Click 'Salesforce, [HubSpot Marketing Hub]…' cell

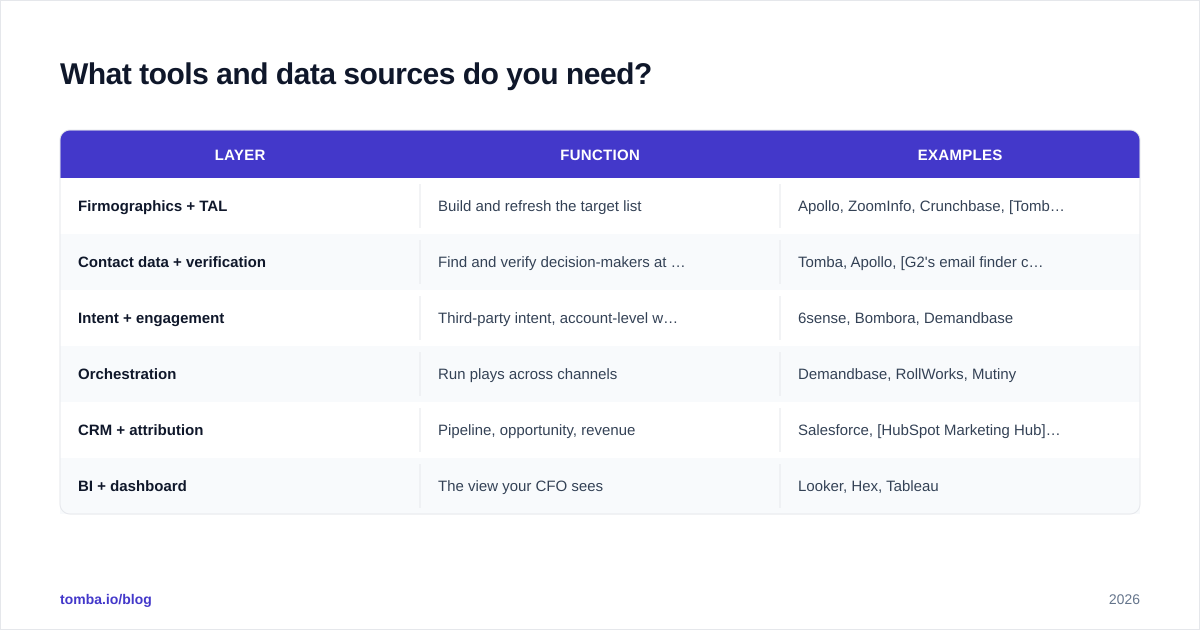pyautogui.click(x=960, y=430)
